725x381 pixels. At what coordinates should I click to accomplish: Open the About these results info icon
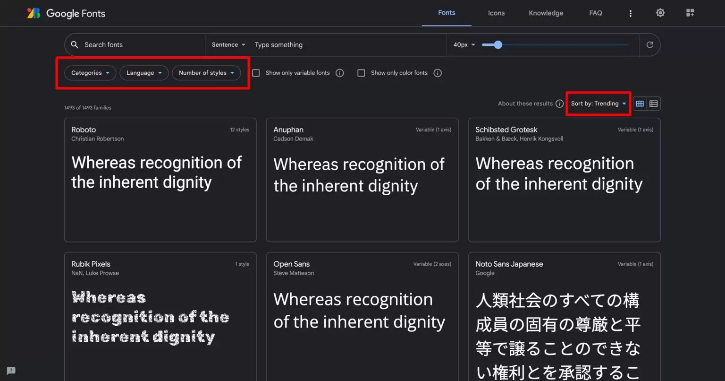tap(559, 104)
